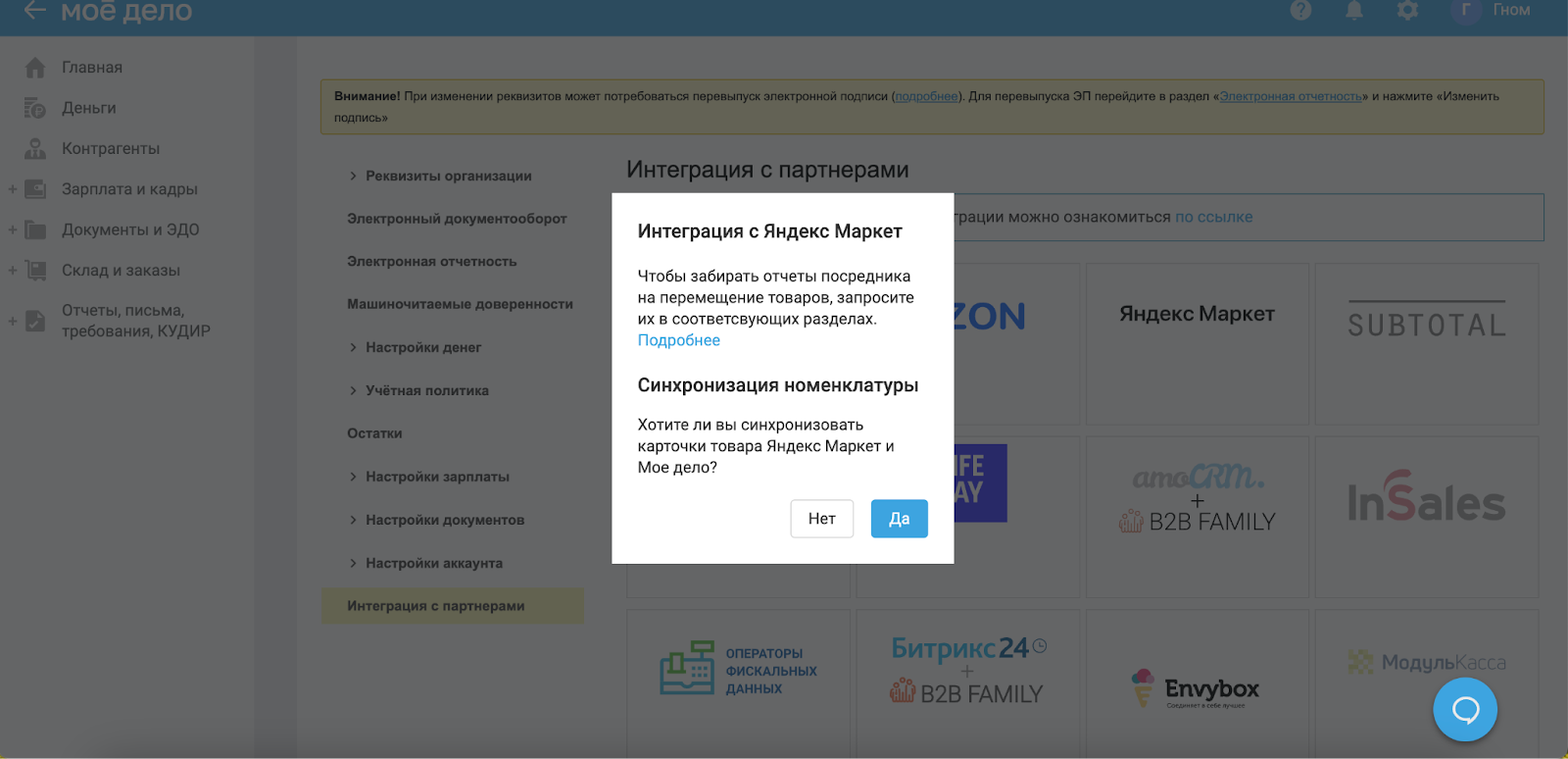Expand the Отчеты, письма, требования section
The image size is (1568, 759).
point(13,321)
